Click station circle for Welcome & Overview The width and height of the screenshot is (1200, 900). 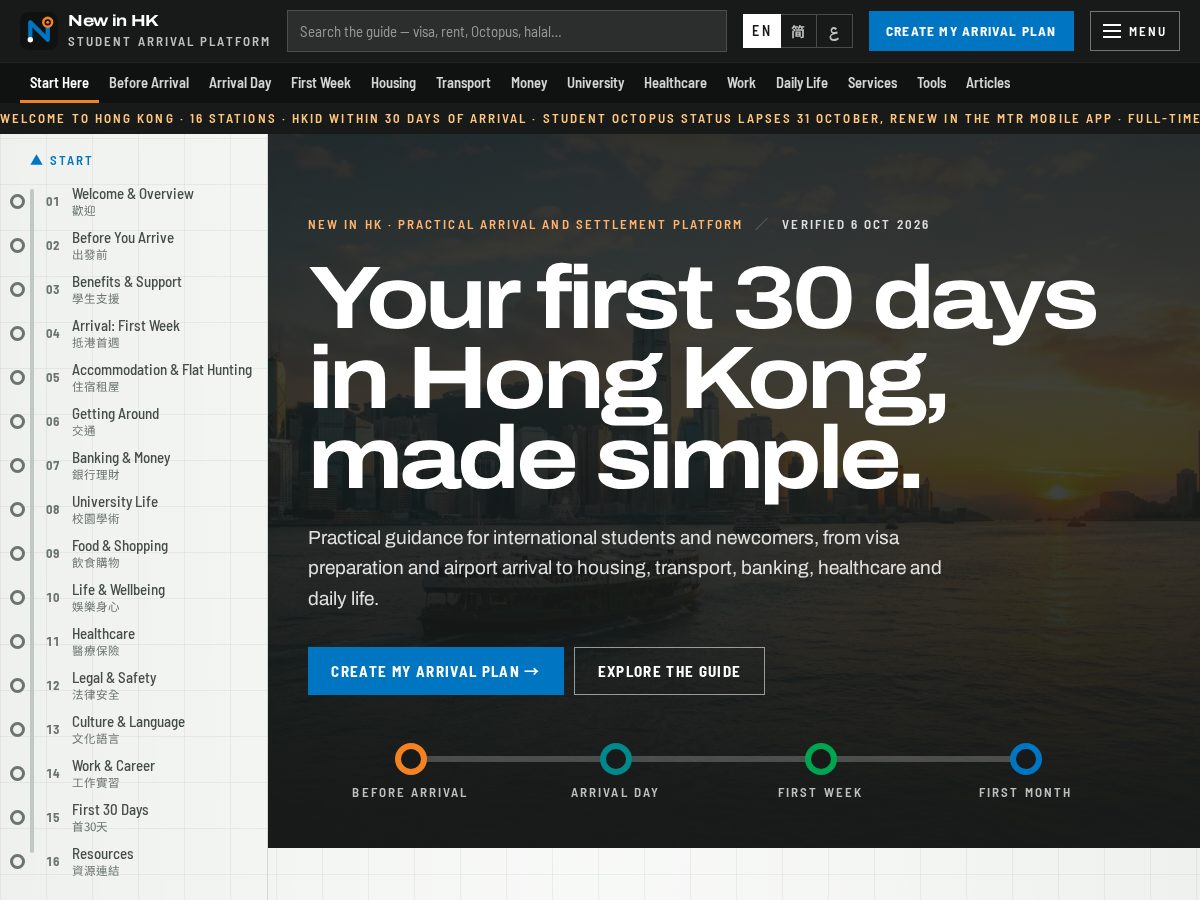tap(17, 201)
